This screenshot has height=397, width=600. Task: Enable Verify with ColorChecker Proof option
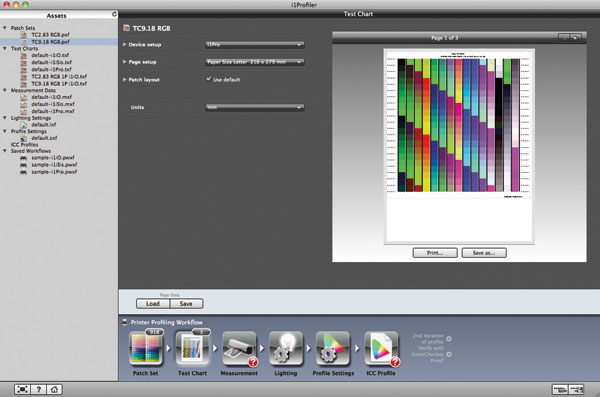pyautogui.click(x=449, y=355)
